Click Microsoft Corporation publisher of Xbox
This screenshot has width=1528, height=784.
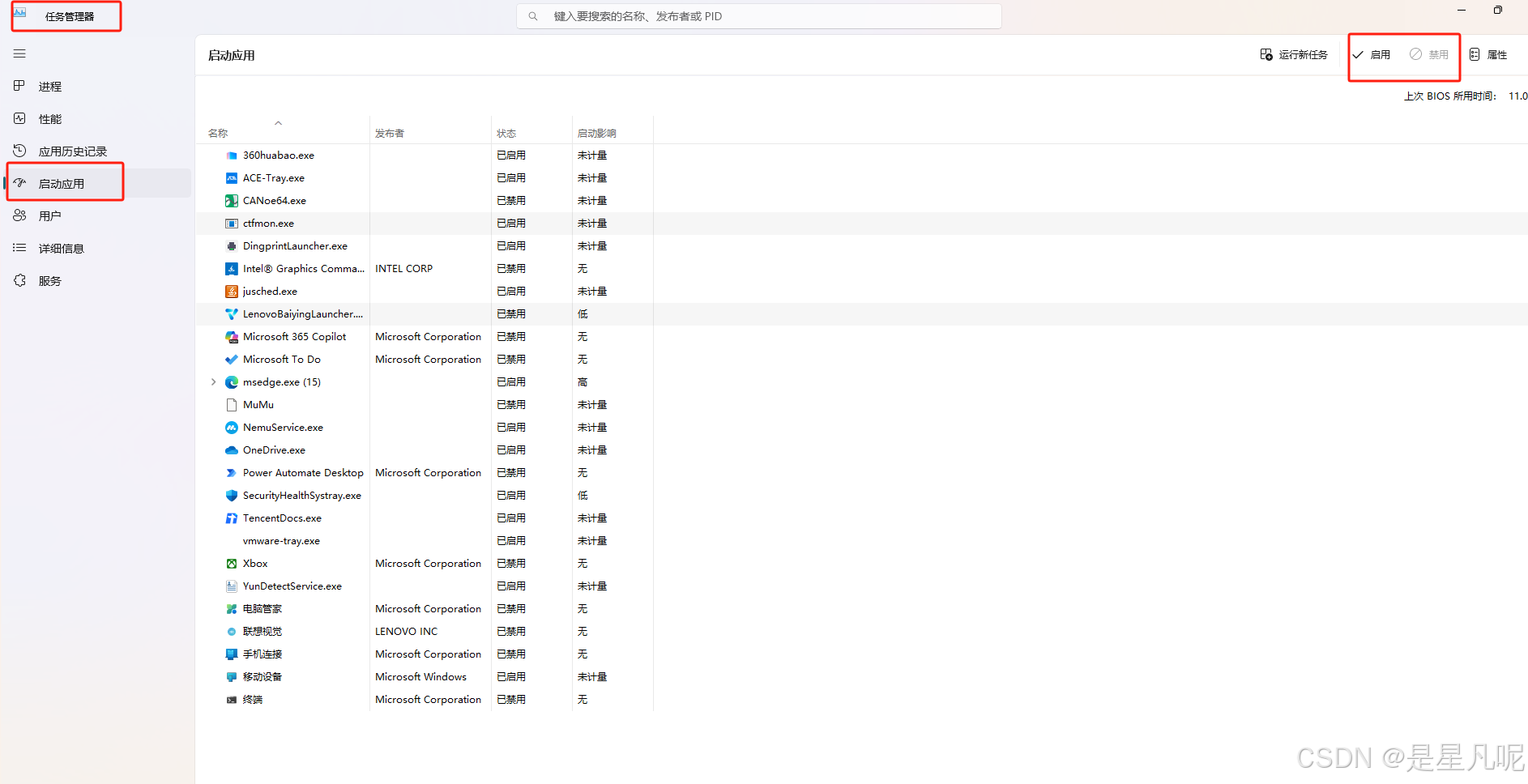[428, 564]
